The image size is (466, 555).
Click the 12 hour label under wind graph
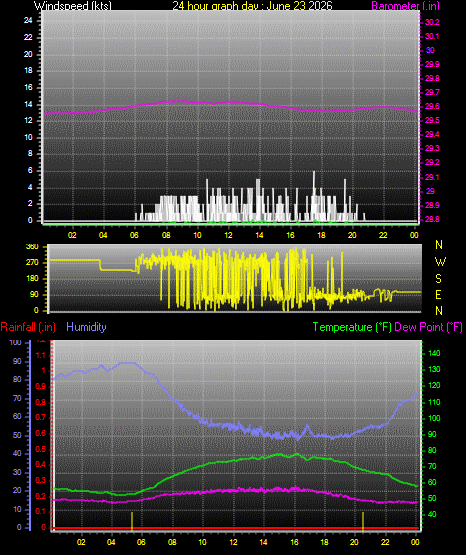(x=228, y=235)
